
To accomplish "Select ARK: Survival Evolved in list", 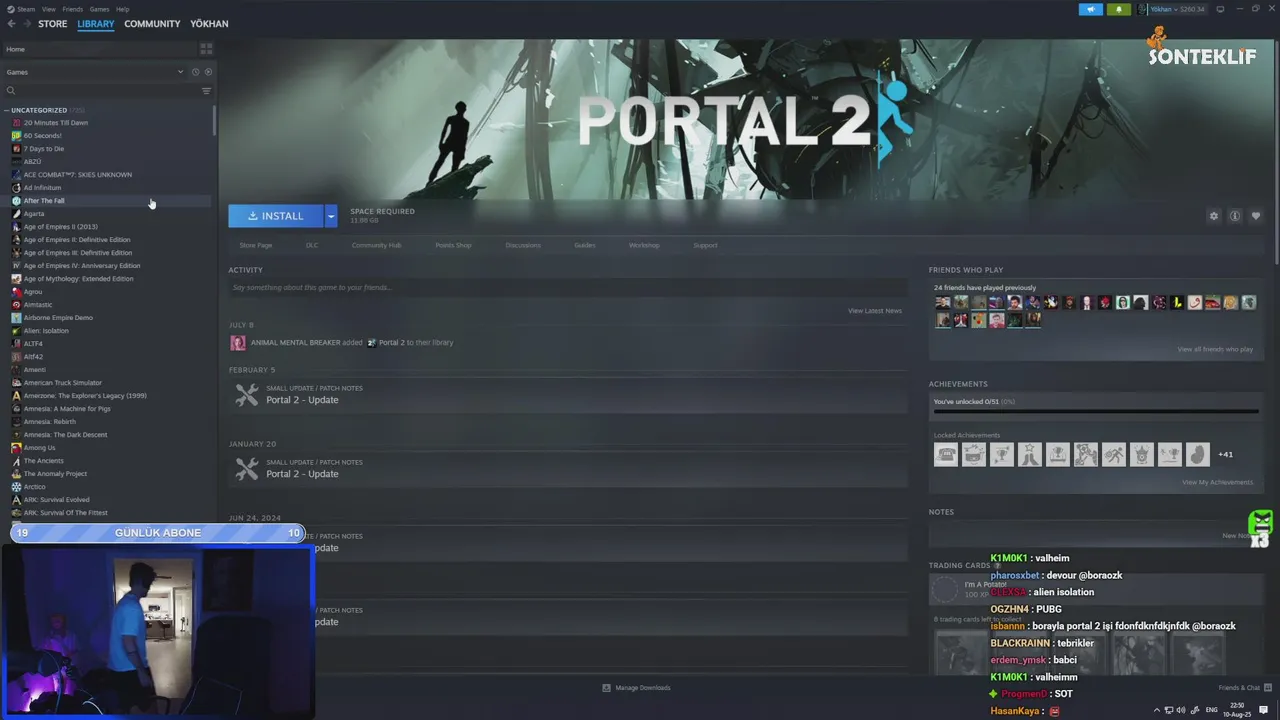I will point(56,500).
